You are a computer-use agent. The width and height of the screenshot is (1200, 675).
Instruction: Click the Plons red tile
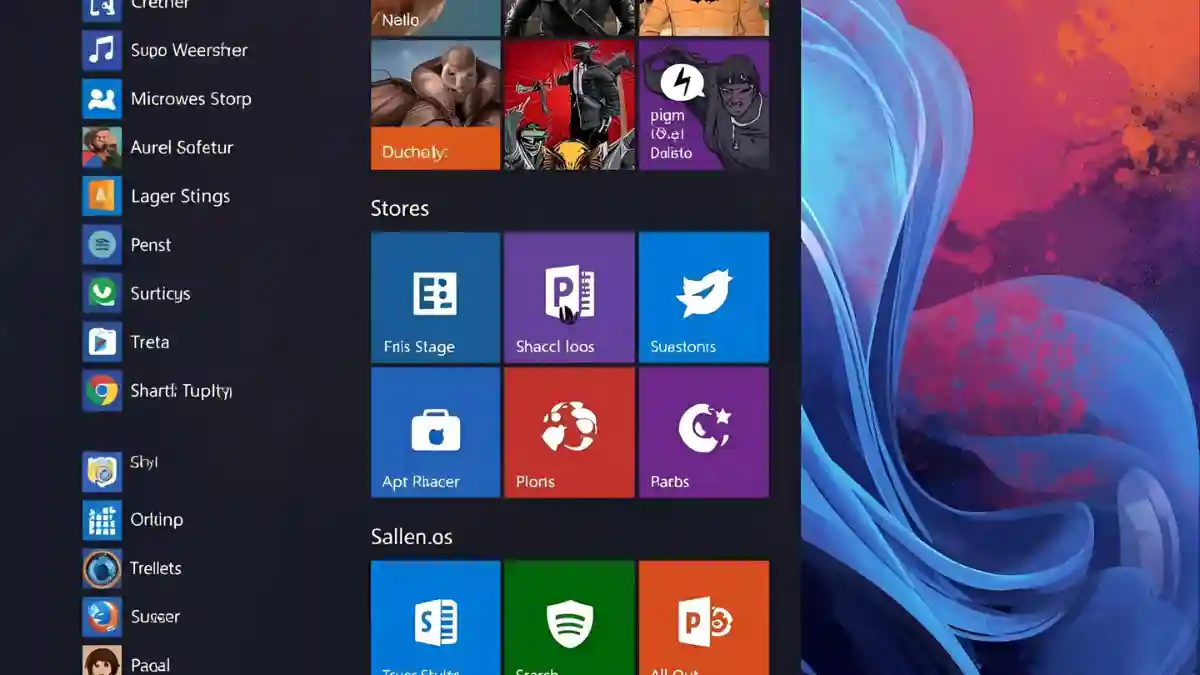[x=568, y=431]
